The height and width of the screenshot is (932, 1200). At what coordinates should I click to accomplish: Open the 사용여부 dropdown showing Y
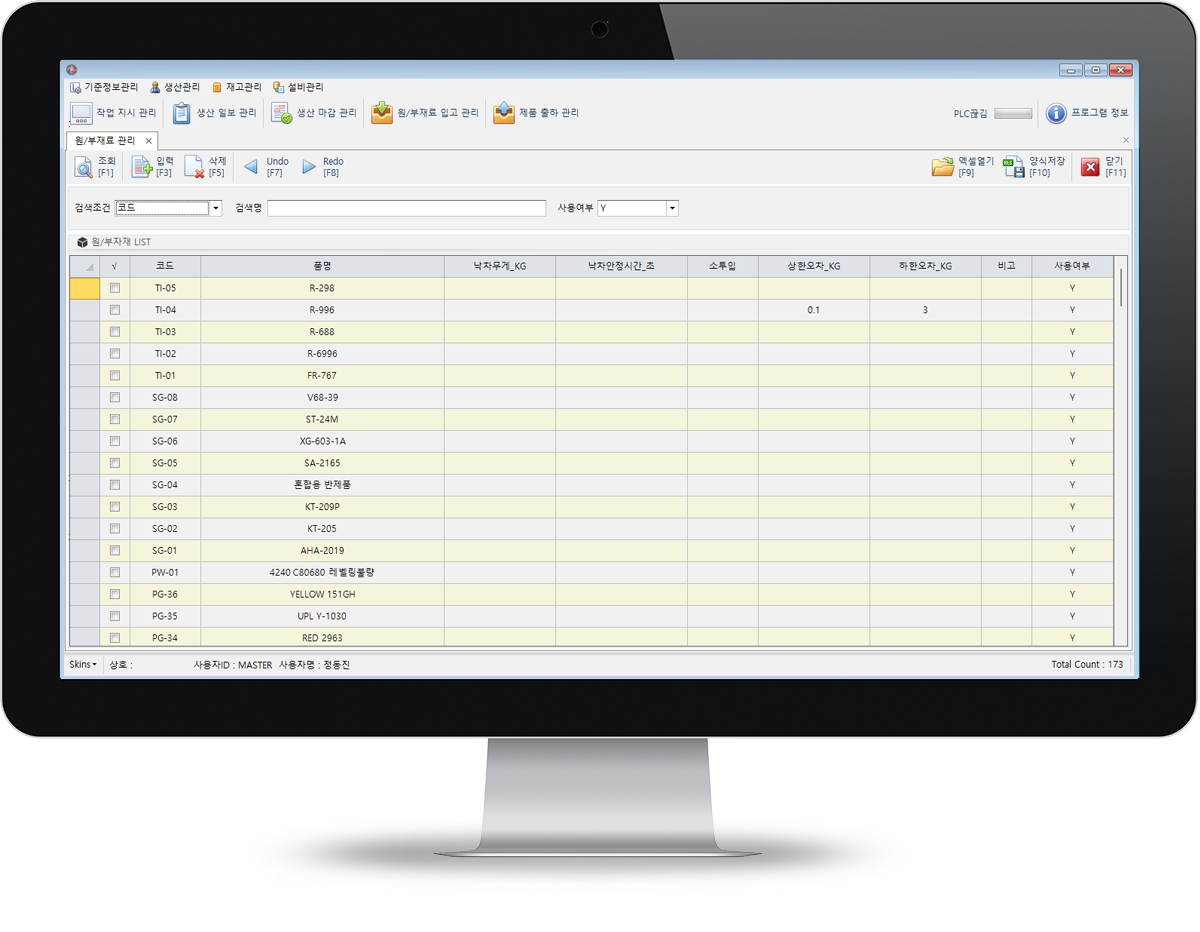click(672, 208)
